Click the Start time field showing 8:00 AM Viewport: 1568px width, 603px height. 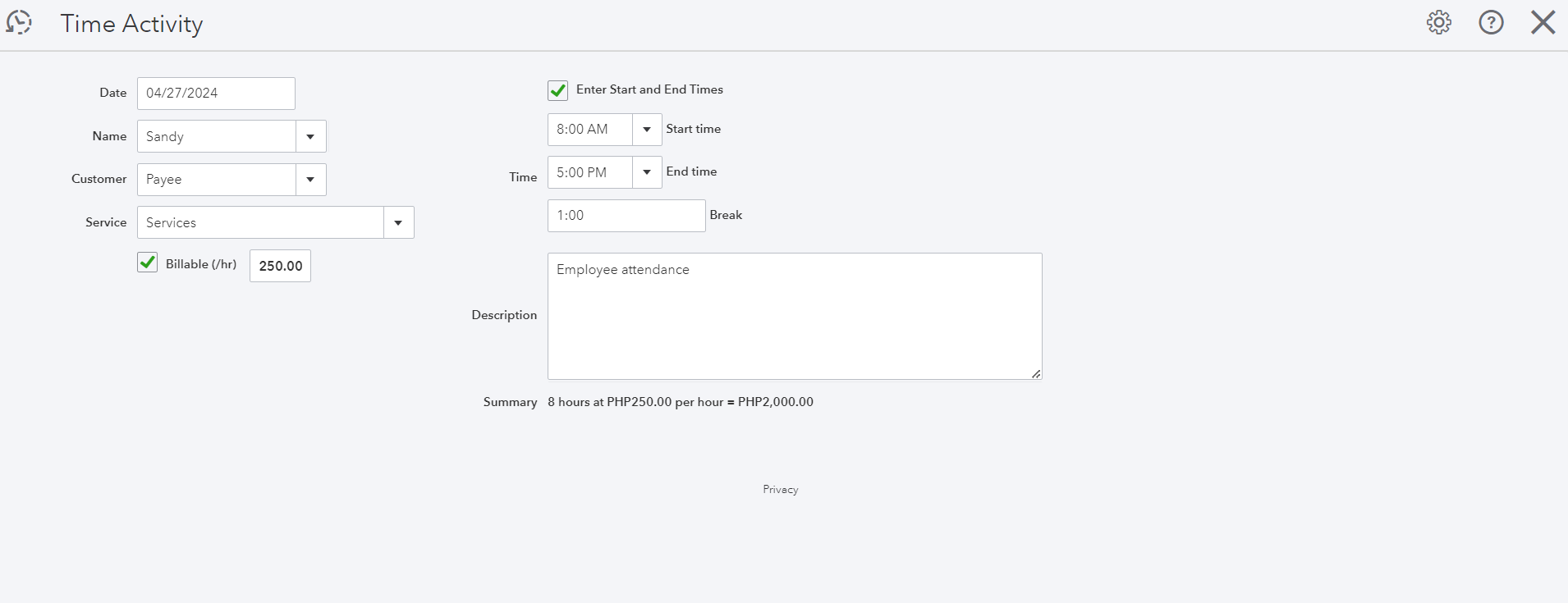(x=590, y=130)
